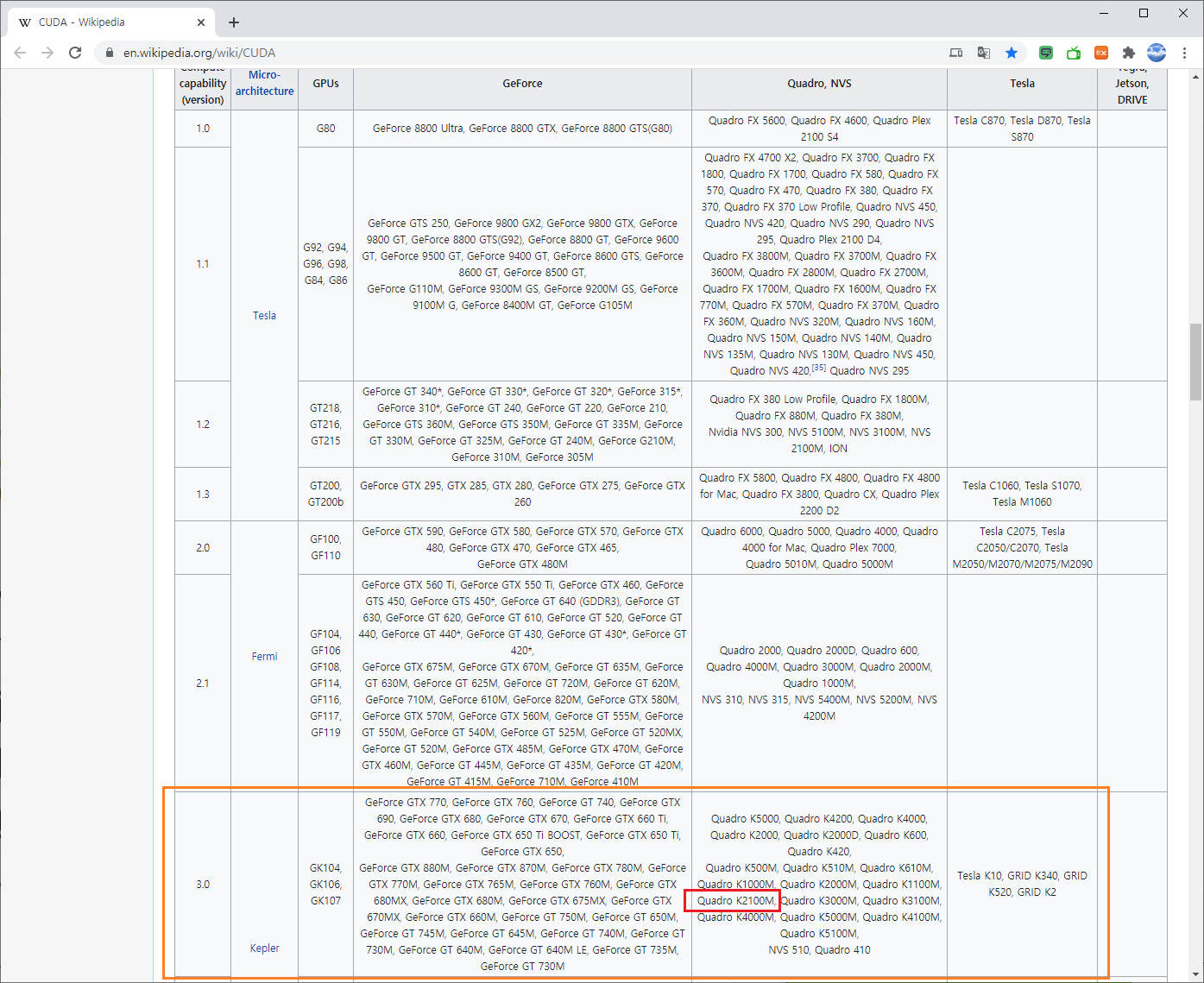Open the green TV extension icon
Viewport: 1204px width, 983px height.
(x=1074, y=53)
